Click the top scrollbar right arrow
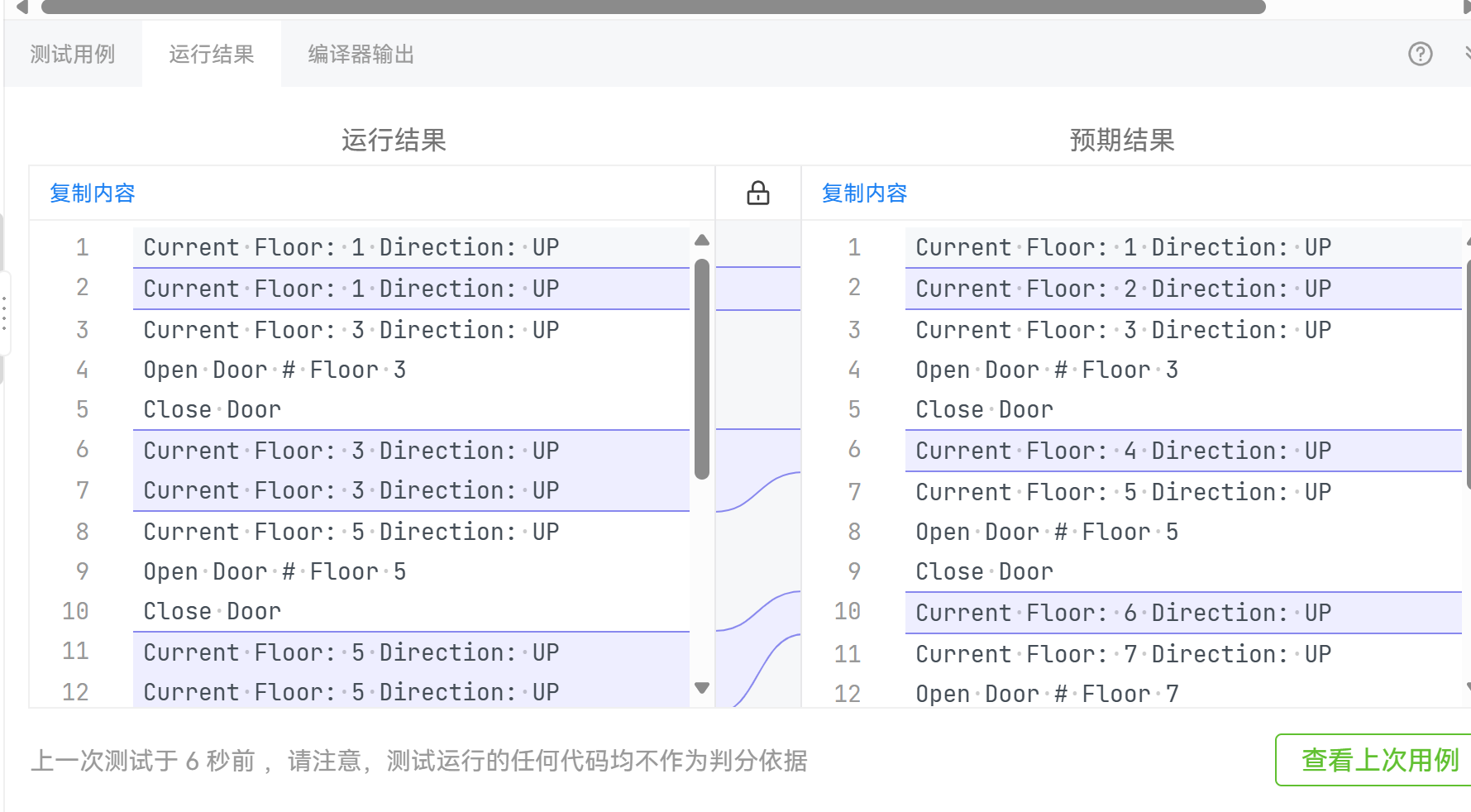 (x=1467, y=7)
